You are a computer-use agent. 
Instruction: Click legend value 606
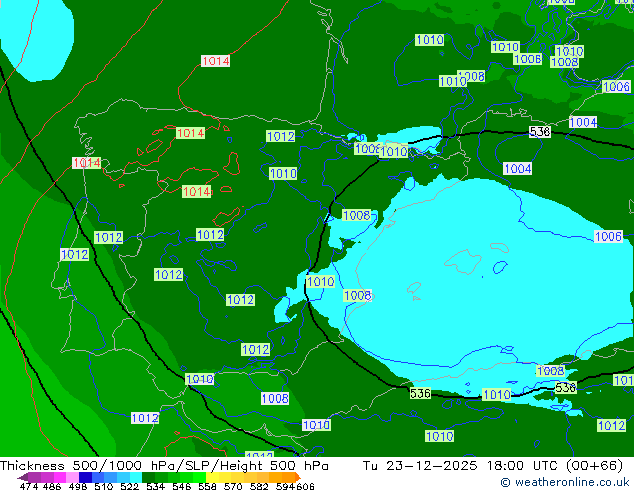[305, 486]
